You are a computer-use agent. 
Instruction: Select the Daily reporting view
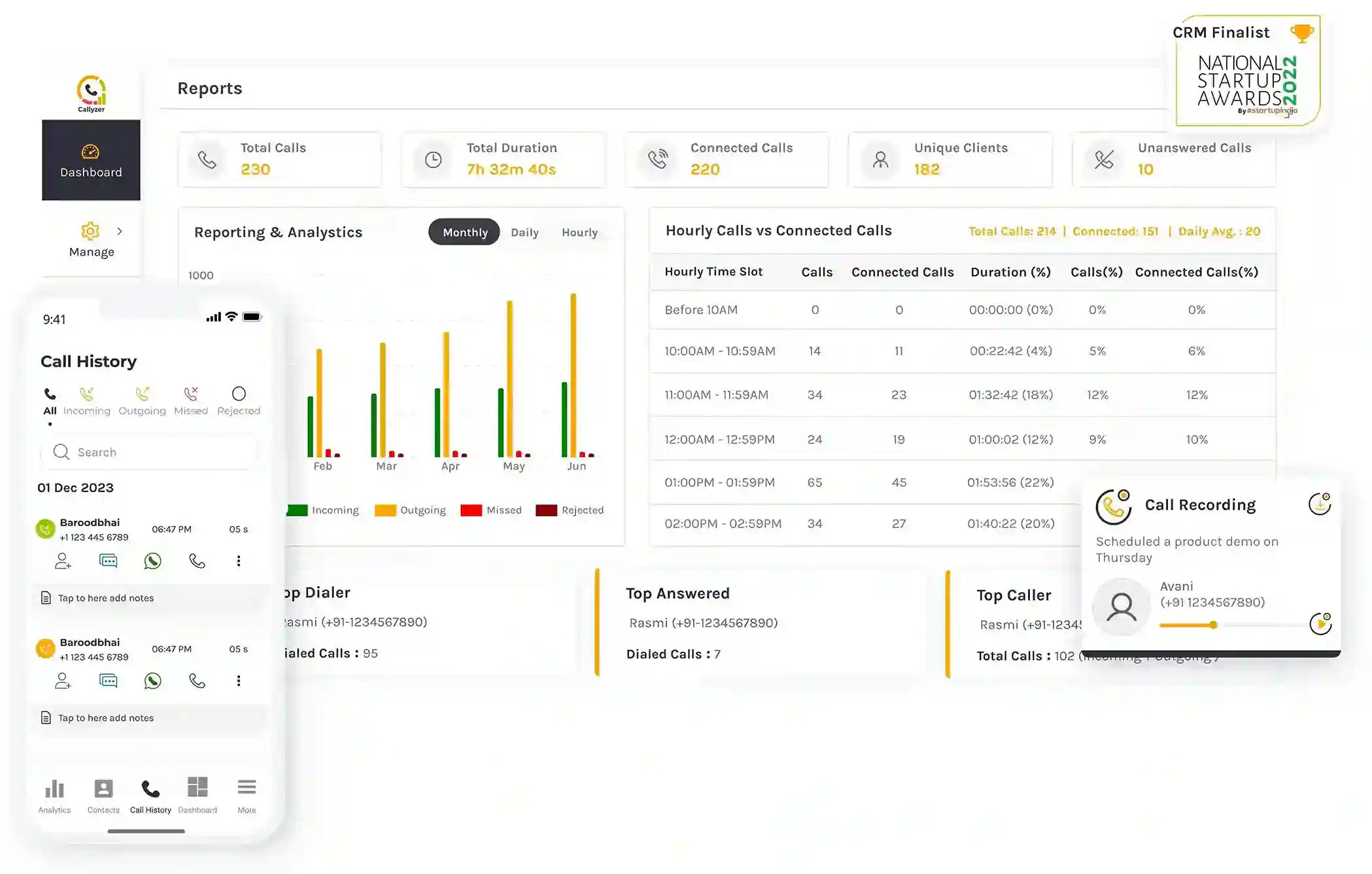pos(524,232)
